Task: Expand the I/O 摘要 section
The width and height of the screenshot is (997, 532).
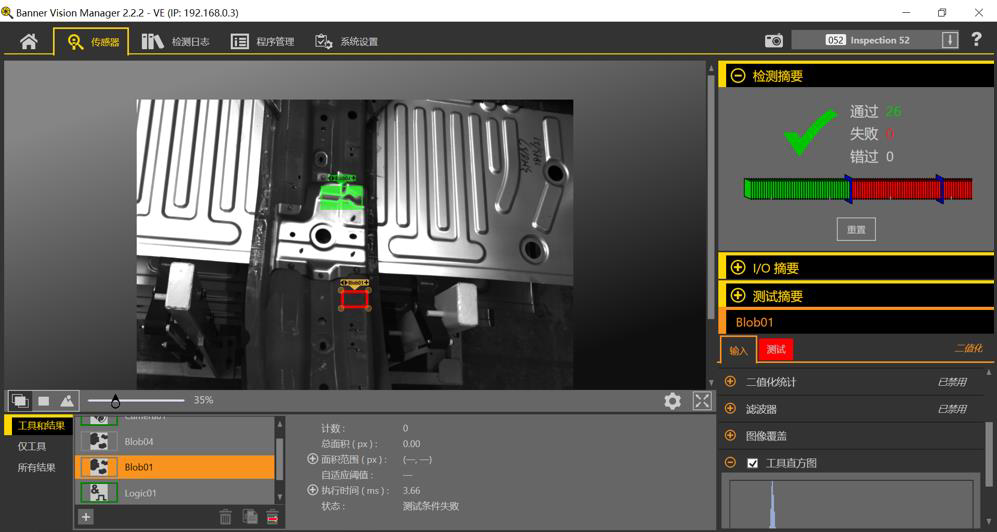Action: pyautogui.click(x=738, y=268)
